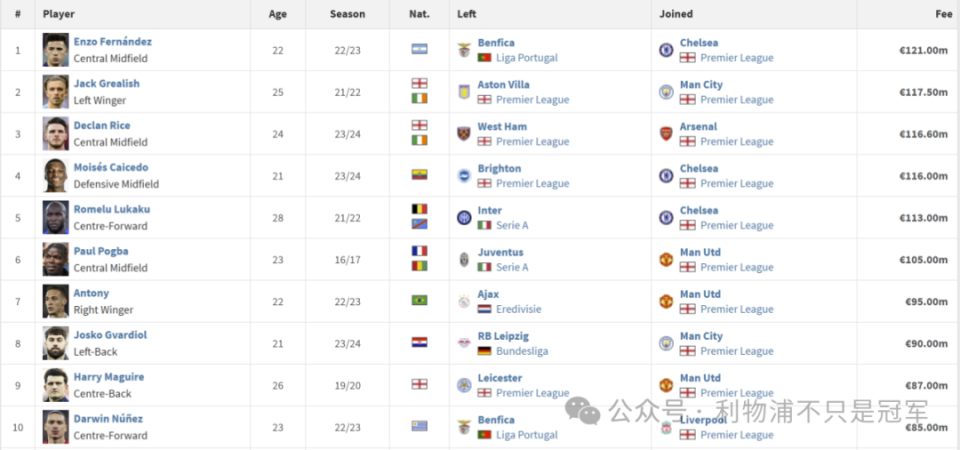
Task: Click the Brazil flag in Antony's row
Action: coord(419,301)
